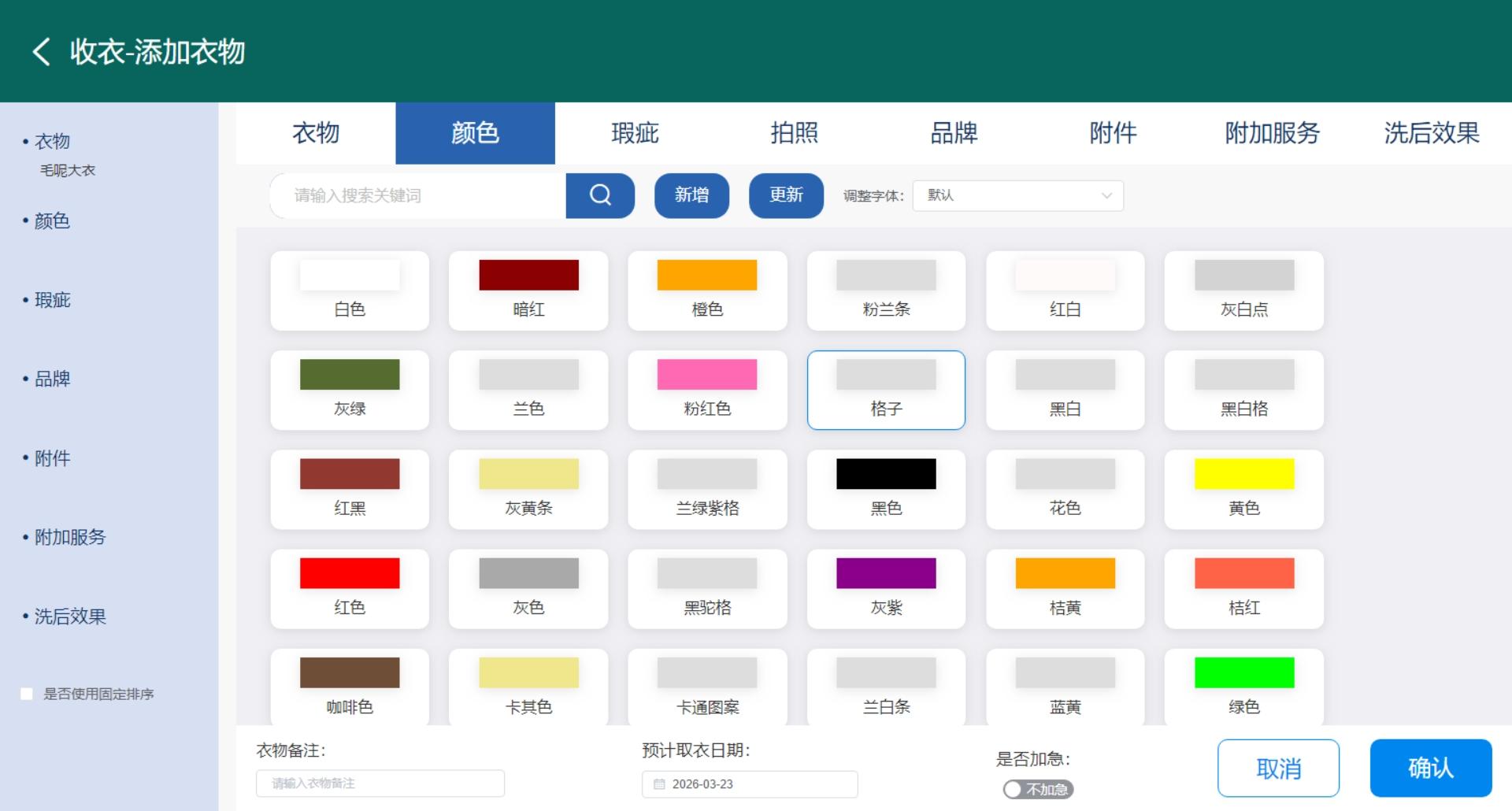Pick the 橙色 color swatch
Viewport: 1512px width, 811px height.
(x=707, y=291)
